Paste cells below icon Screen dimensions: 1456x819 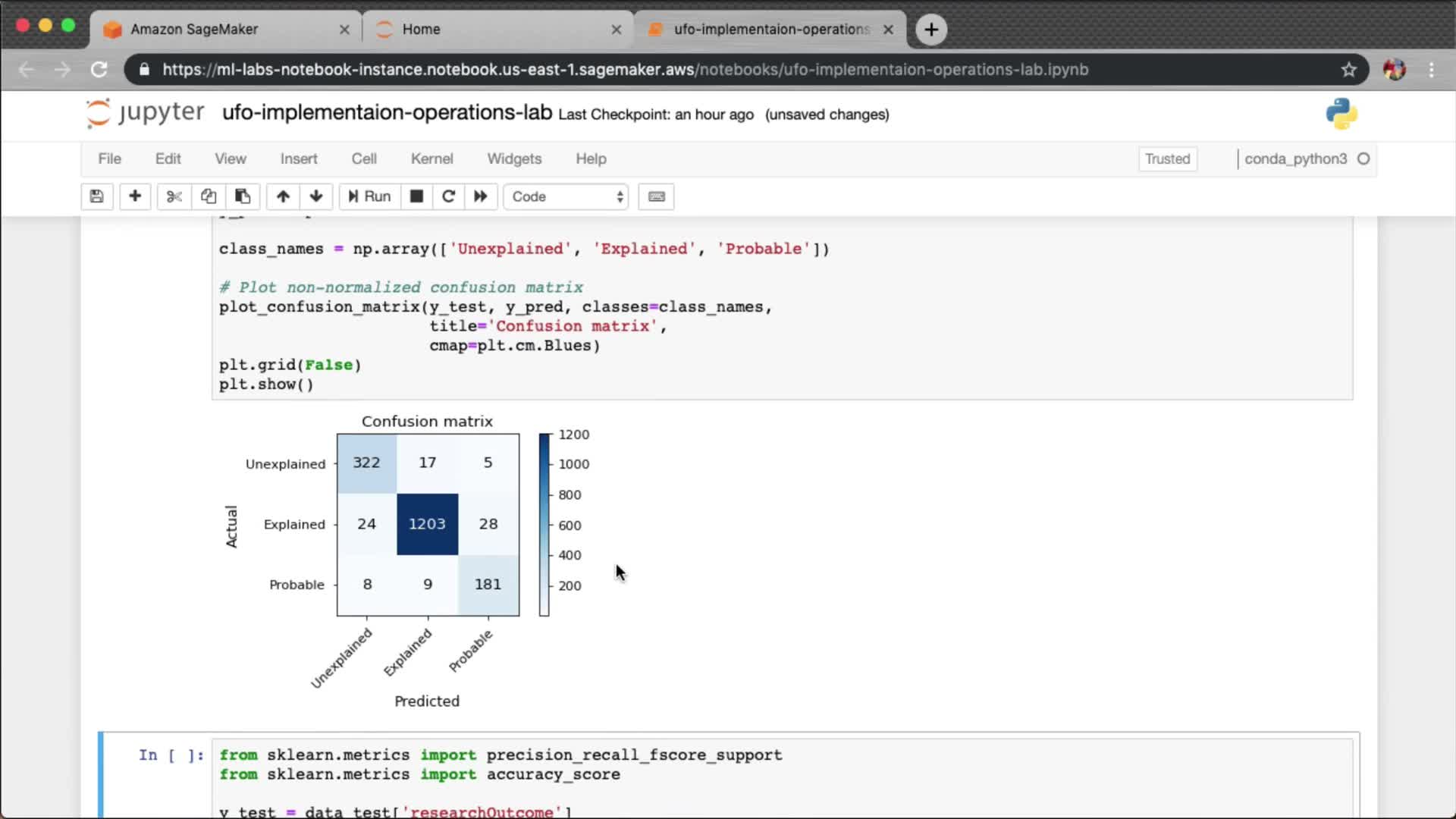(x=243, y=196)
